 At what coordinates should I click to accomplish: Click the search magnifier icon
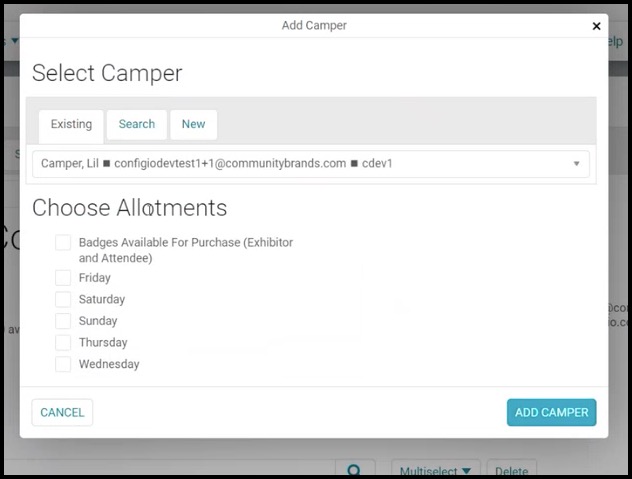click(x=354, y=469)
